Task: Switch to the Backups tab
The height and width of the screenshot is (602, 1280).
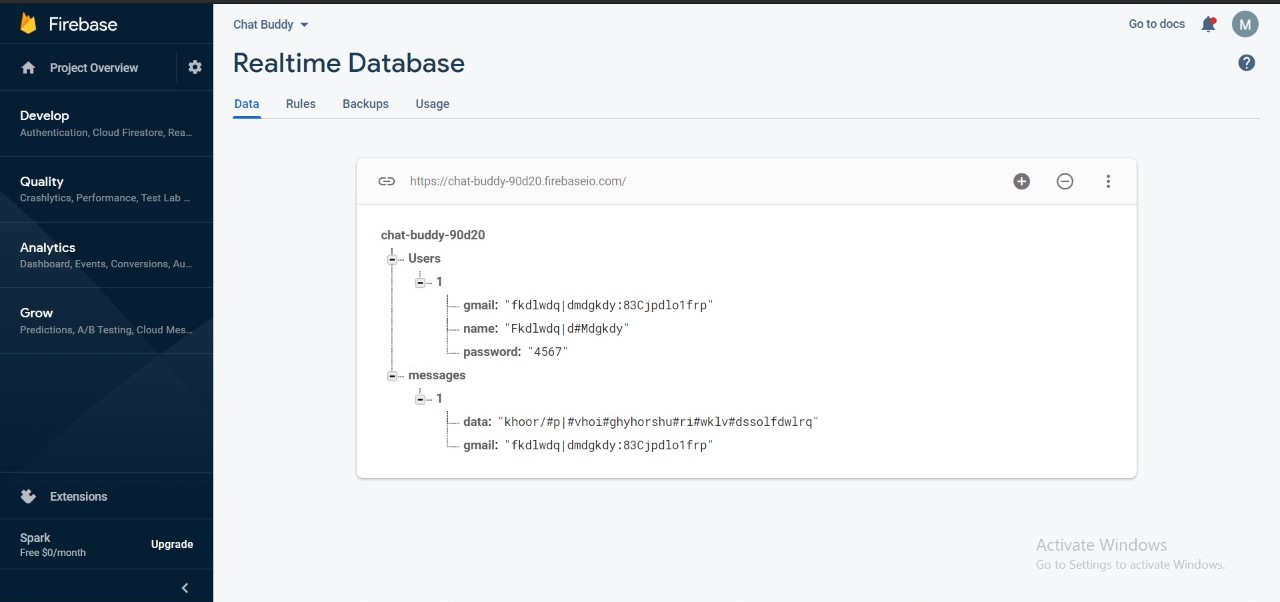Action: pos(365,104)
